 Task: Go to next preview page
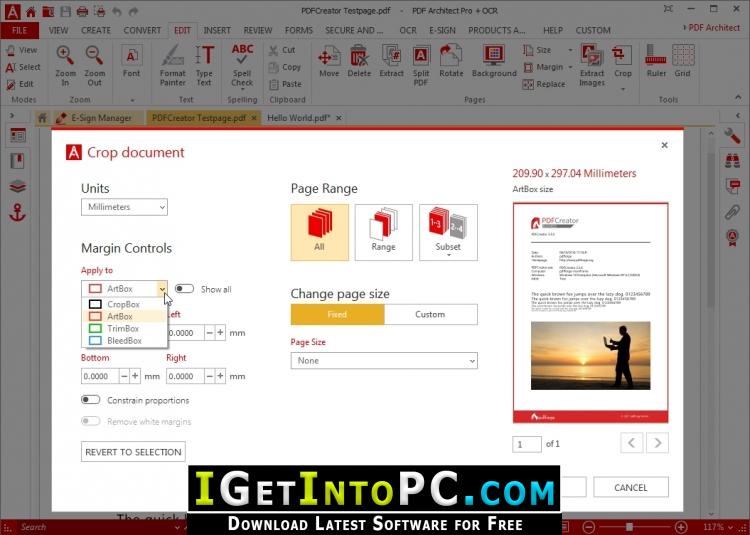(658, 443)
